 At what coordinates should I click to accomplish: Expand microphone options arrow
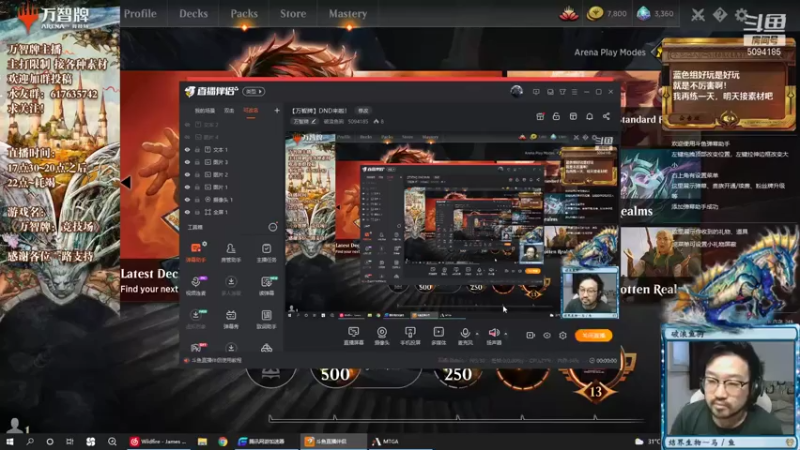[x=477, y=334]
